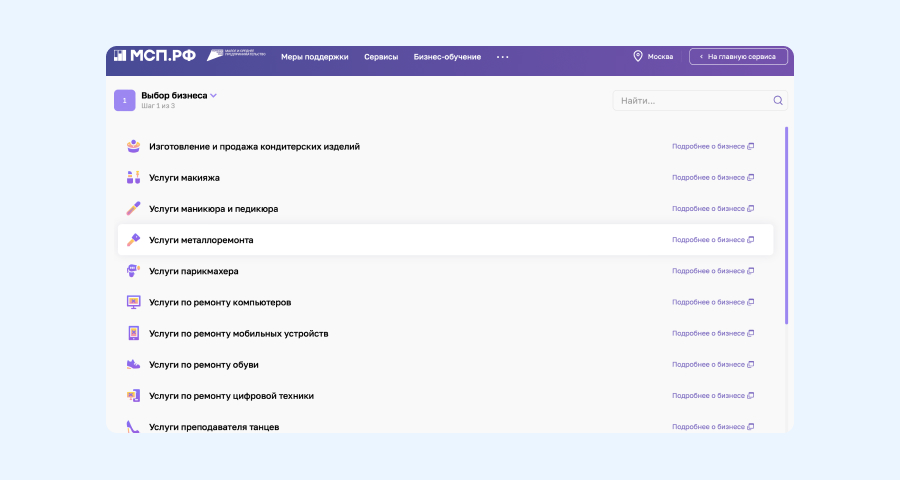Click the На главную сервиса button
The image size is (900, 480).
click(738, 57)
